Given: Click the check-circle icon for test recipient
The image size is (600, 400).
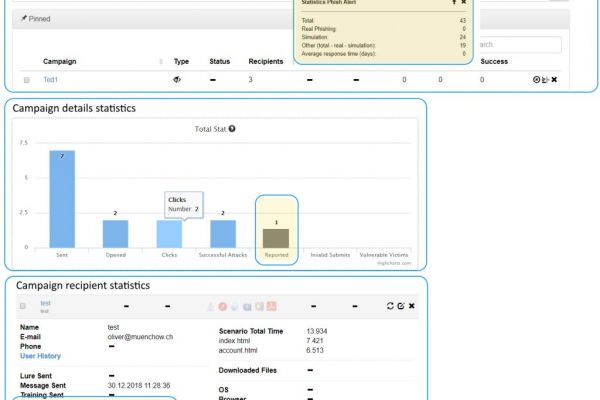Looking at the screenshot, I should coord(400,304).
